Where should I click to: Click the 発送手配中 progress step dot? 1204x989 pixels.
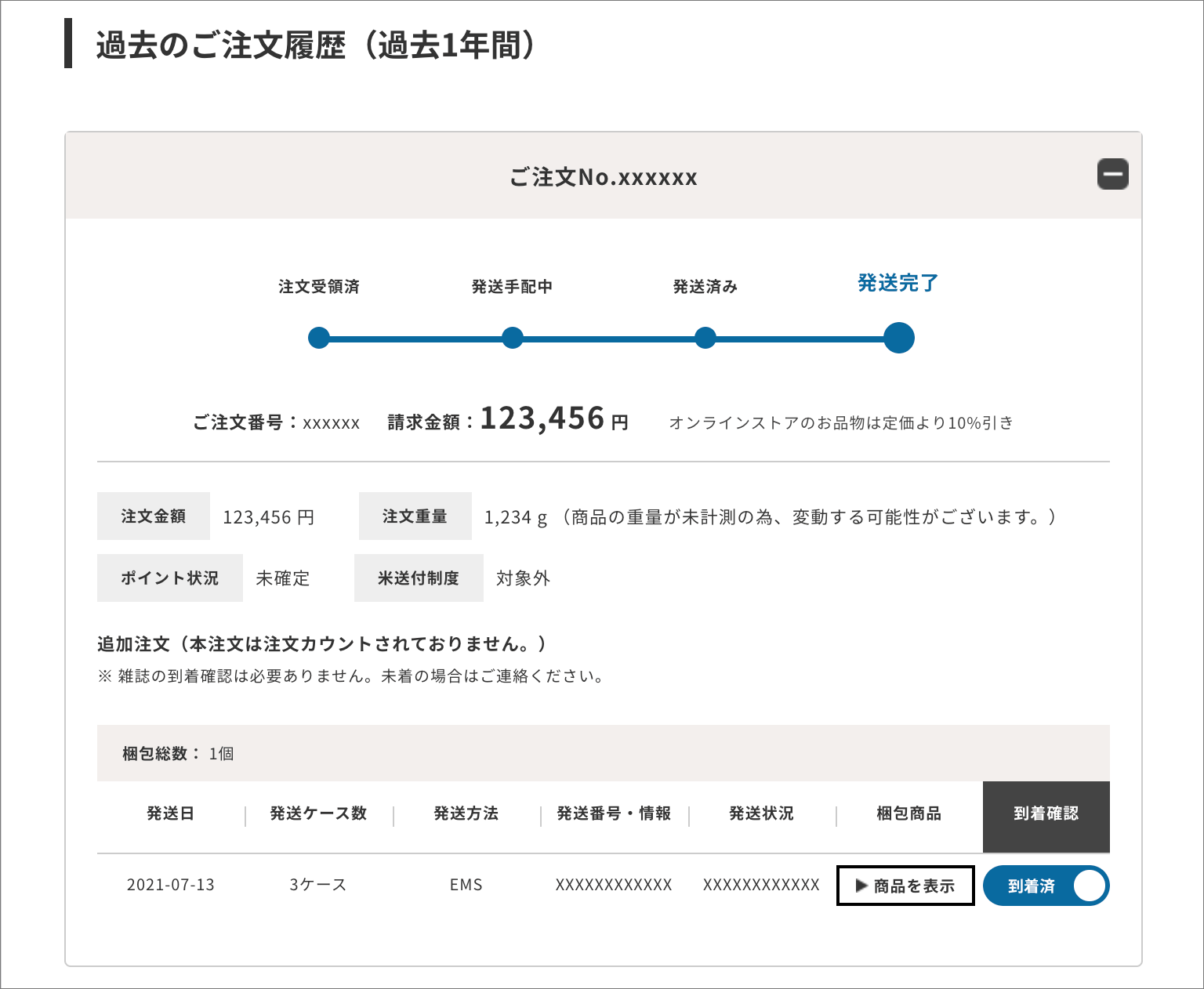pos(512,338)
